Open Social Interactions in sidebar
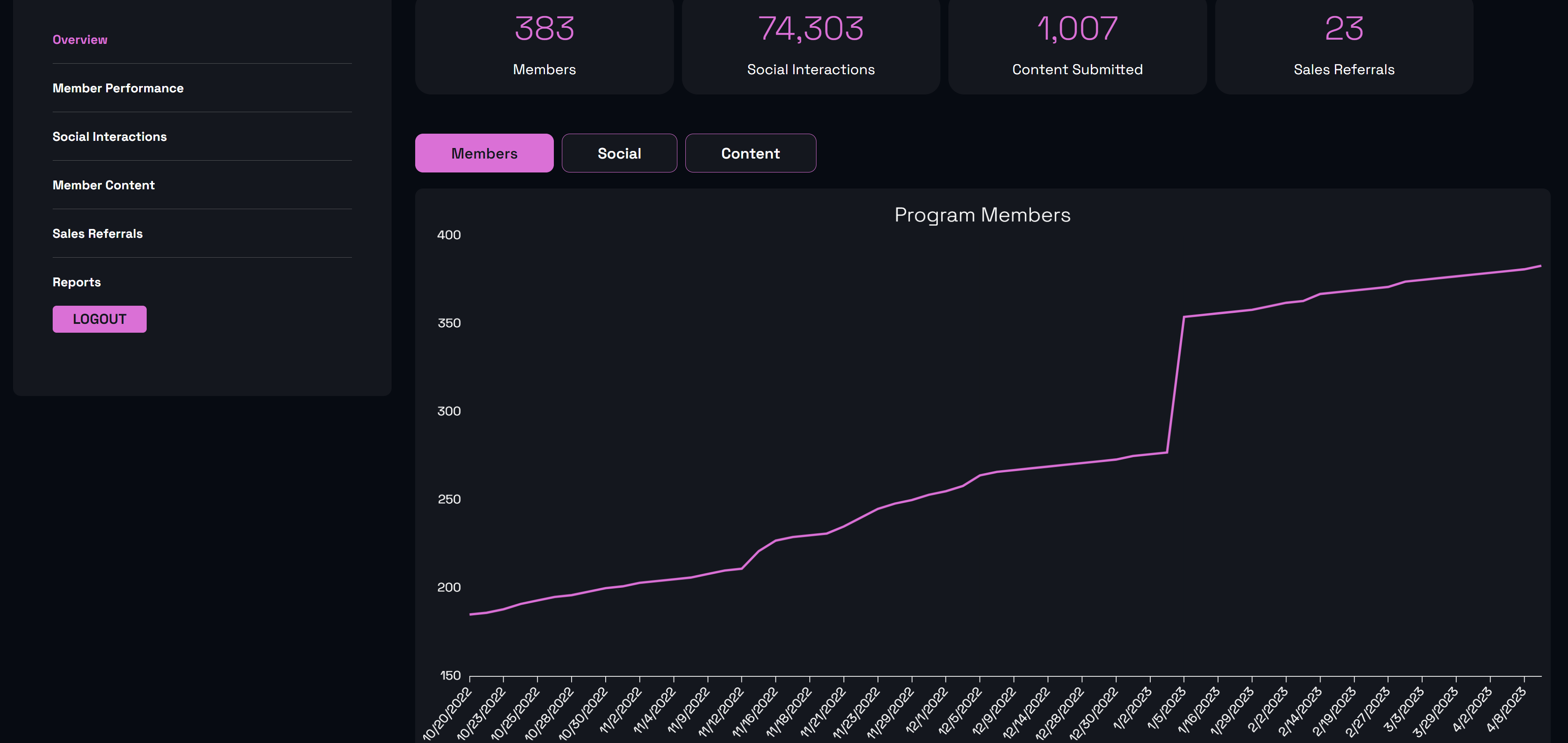 point(110,137)
